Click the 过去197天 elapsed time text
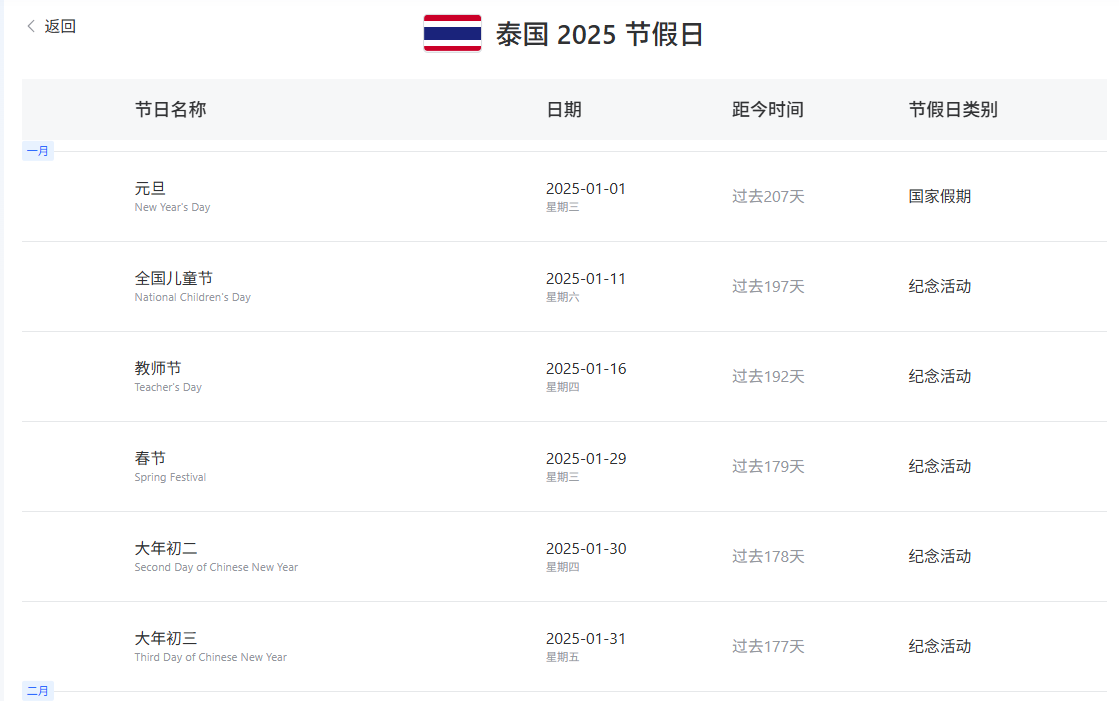 click(x=767, y=287)
